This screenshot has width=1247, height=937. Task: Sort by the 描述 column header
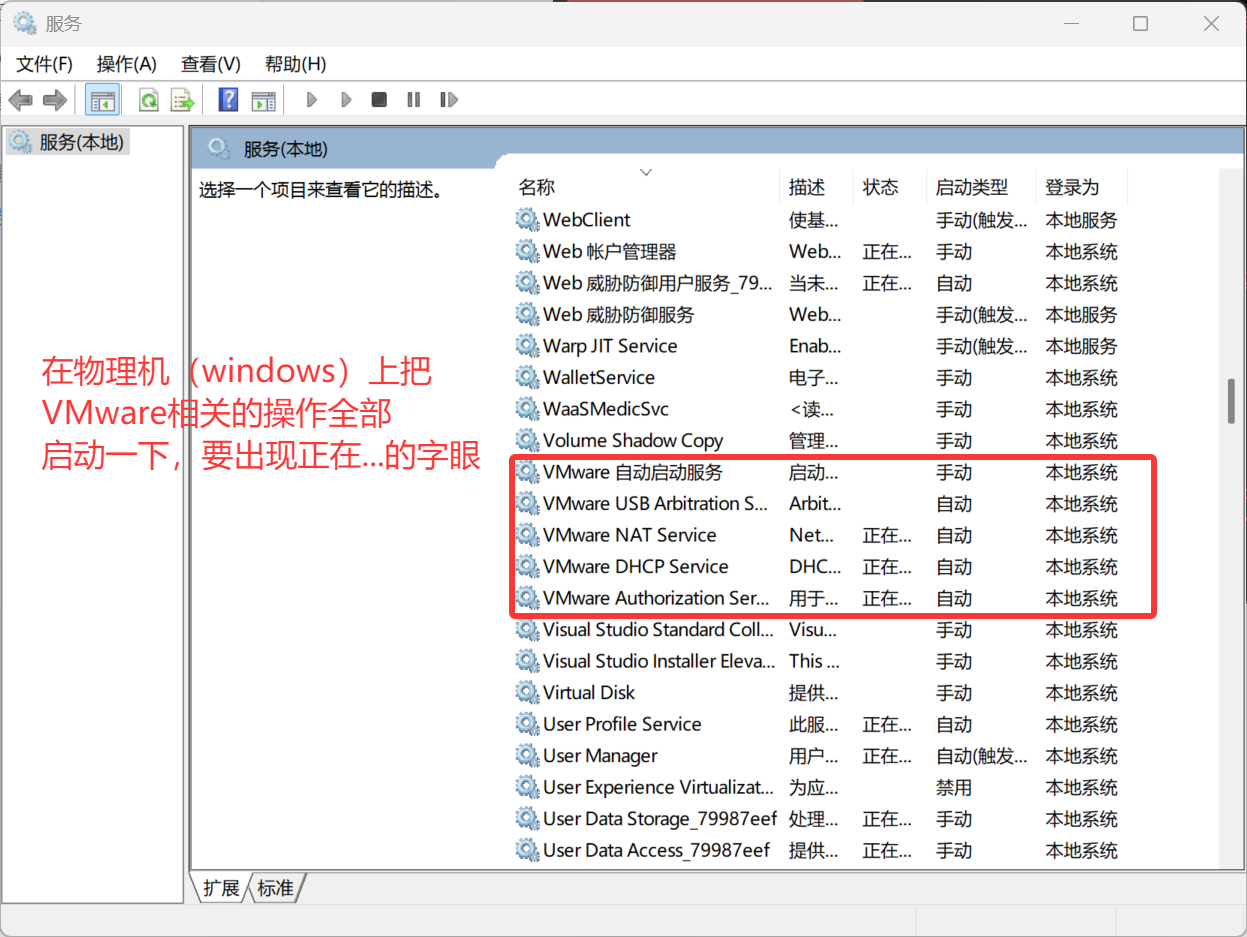[x=807, y=187]
